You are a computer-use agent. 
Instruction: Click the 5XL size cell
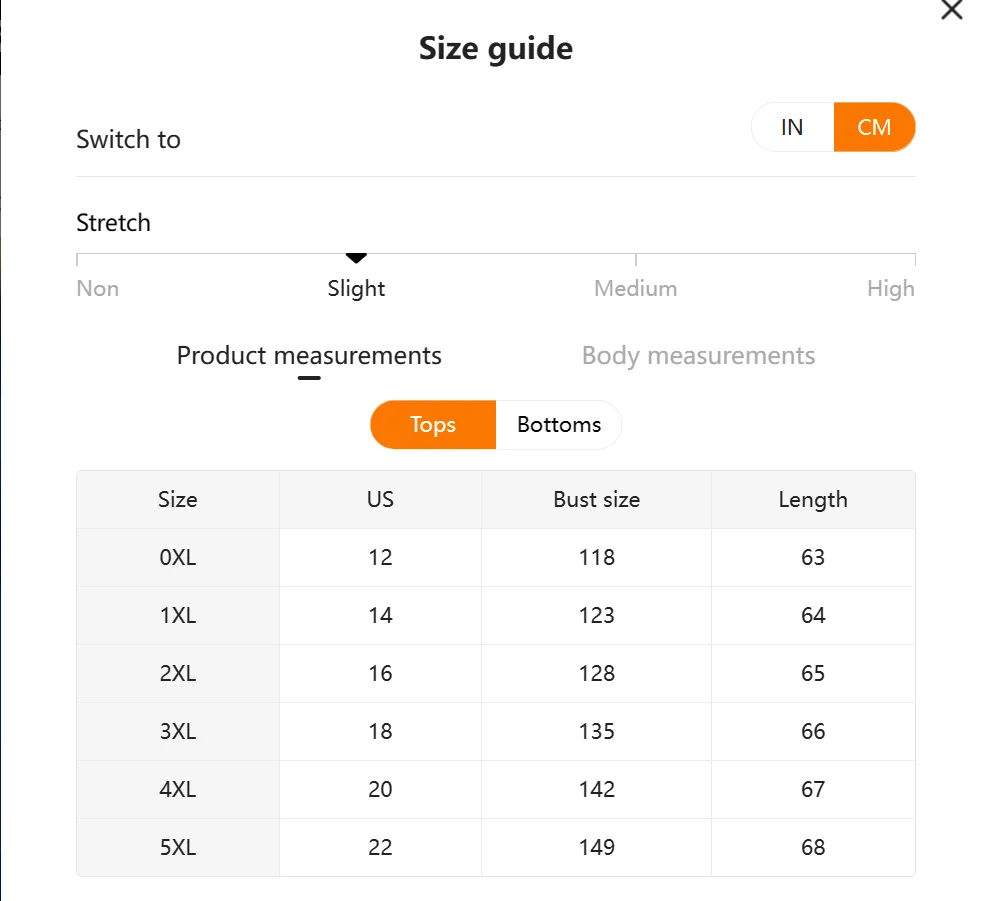pyautogui.click(x=178, y=848)
